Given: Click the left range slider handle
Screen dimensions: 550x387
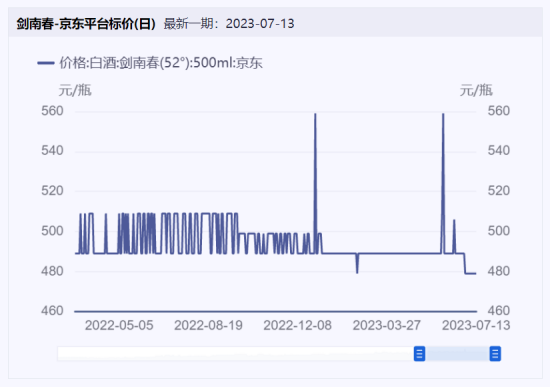Looking at the screenshot, I should pyautogui.click(x=419, y=354).
